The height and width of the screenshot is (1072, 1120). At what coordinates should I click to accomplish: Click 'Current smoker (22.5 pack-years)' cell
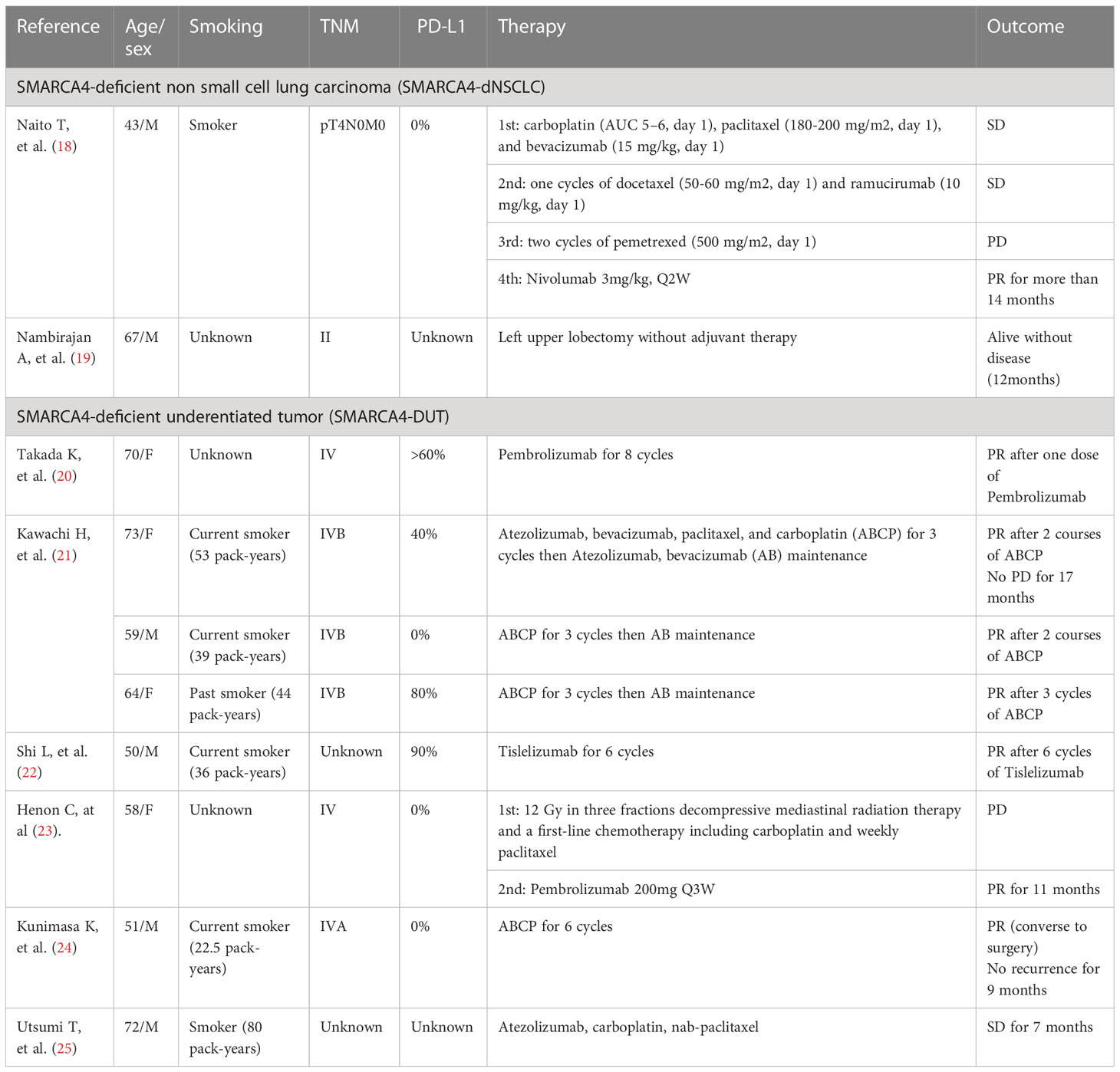(244, 958)
